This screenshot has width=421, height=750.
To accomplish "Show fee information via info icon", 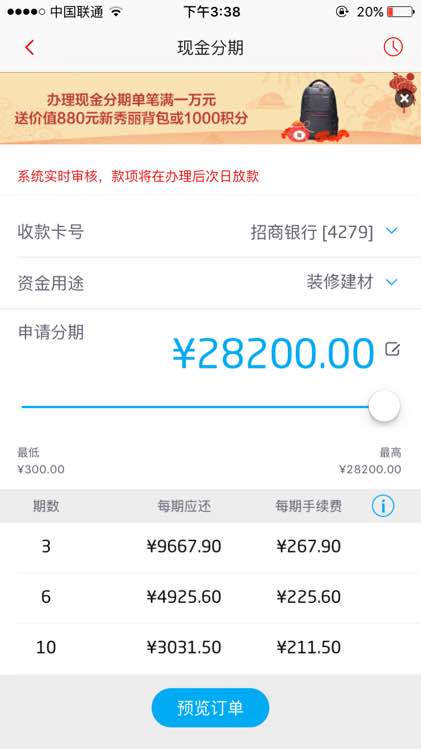I will [x=383, y=506].
